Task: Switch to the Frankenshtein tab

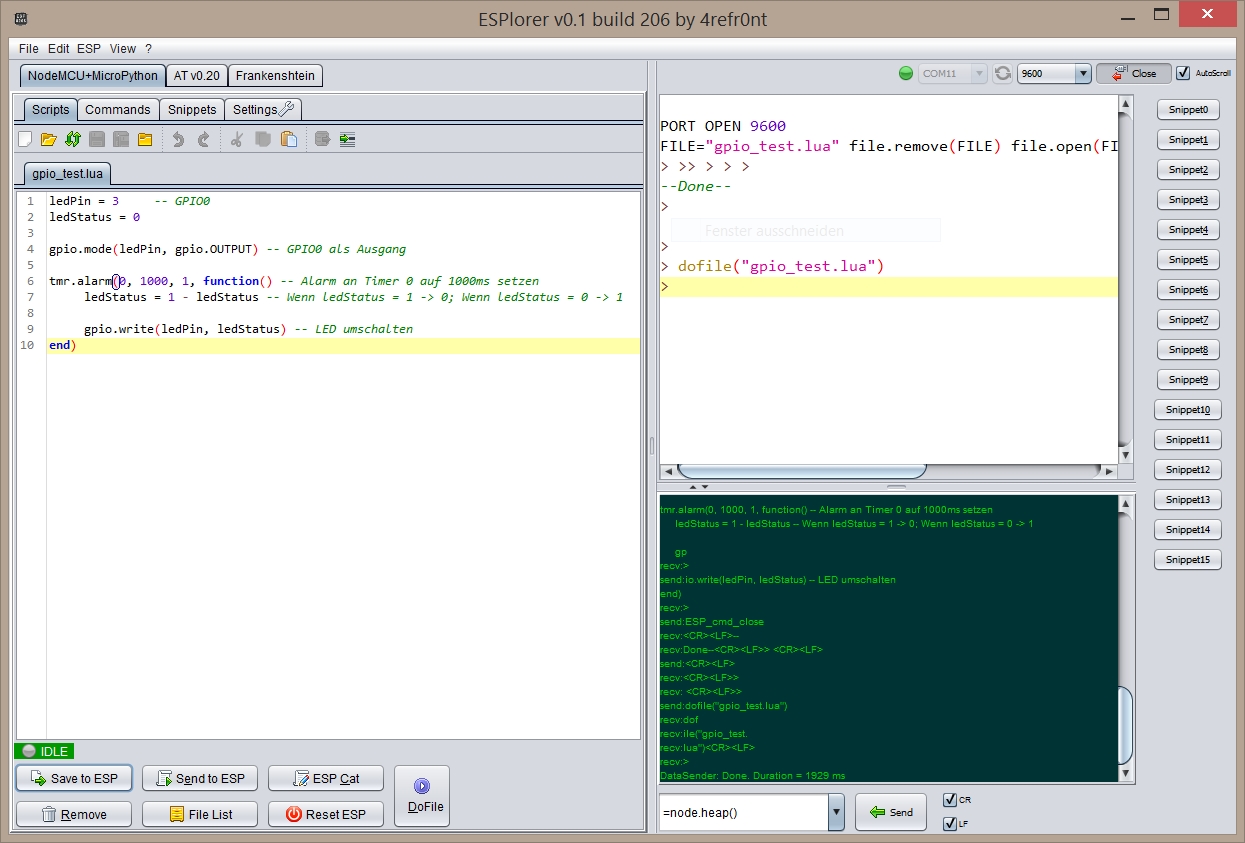Action: pos(276,76)
